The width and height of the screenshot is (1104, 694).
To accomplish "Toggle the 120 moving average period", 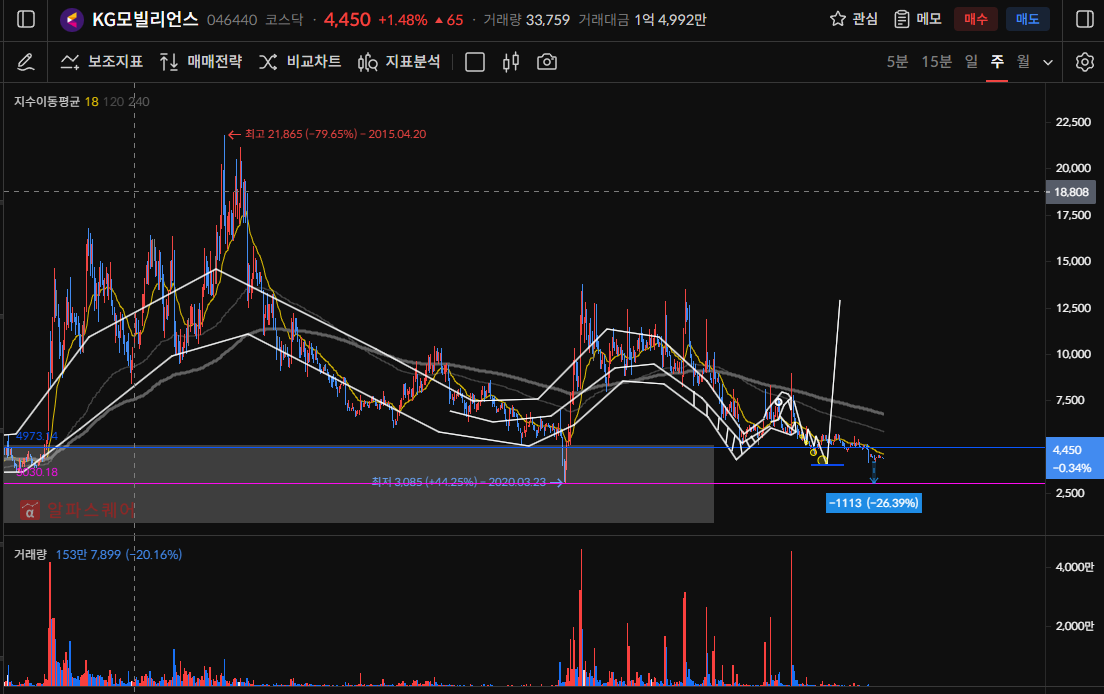I will 113,102.
